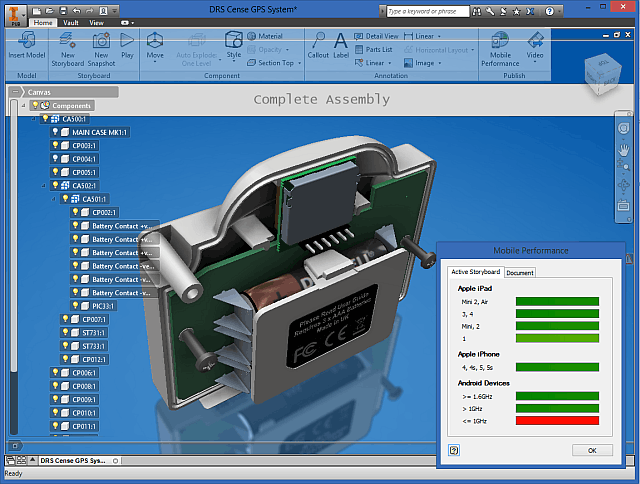This screenshot has width=640, height=484.
Task: Toggle visibility bulb of CP004:1
Action: [56, 158]
